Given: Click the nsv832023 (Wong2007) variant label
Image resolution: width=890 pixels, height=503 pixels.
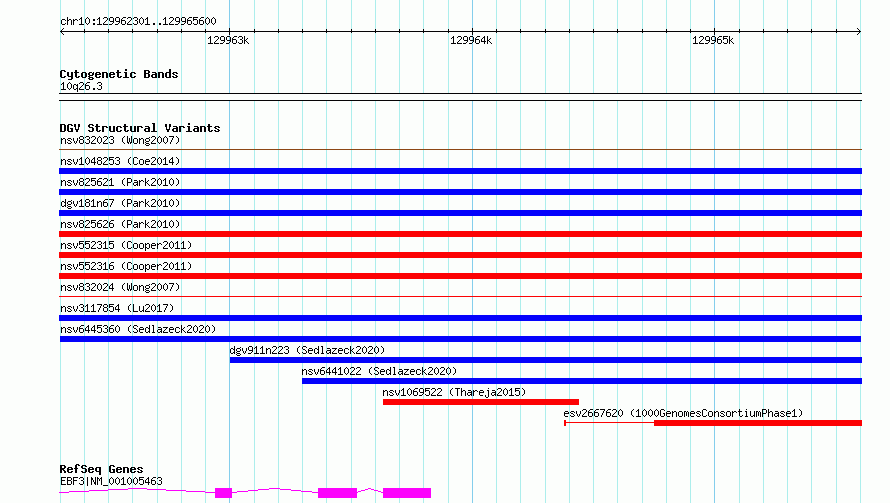Looking at the screenshot, I should (120, 140).
